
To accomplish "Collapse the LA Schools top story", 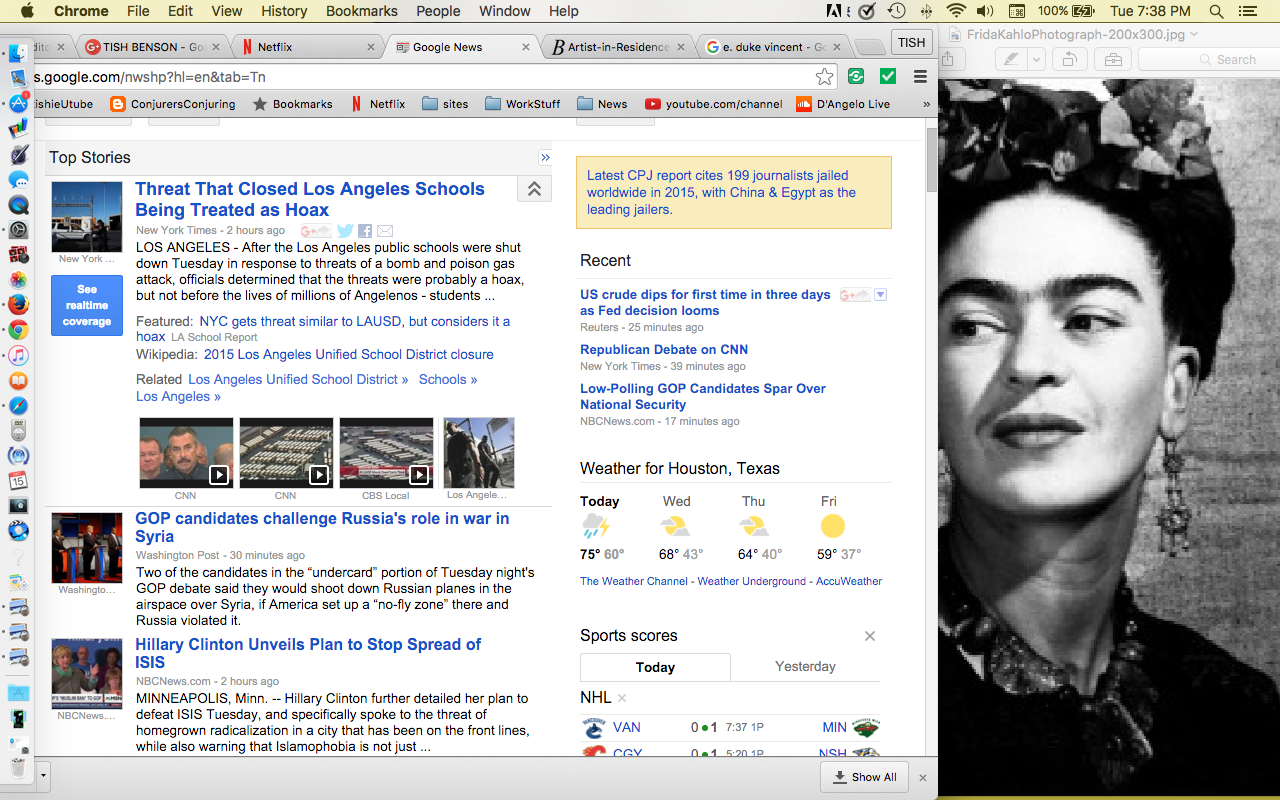I will click(x=534, y=189).
